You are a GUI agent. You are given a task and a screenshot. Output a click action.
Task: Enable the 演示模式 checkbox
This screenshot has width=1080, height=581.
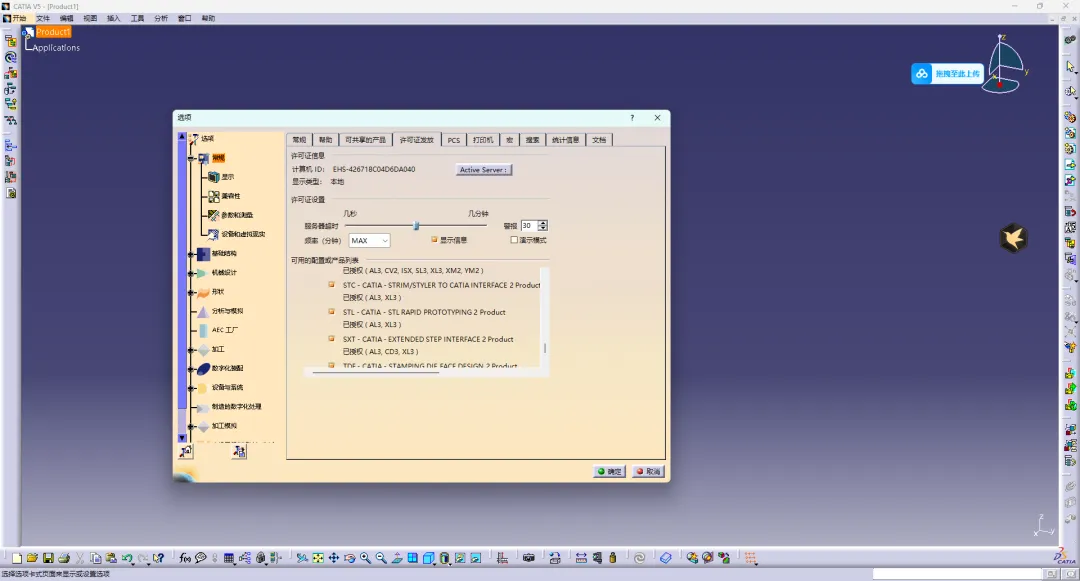[x=514, y=240]
